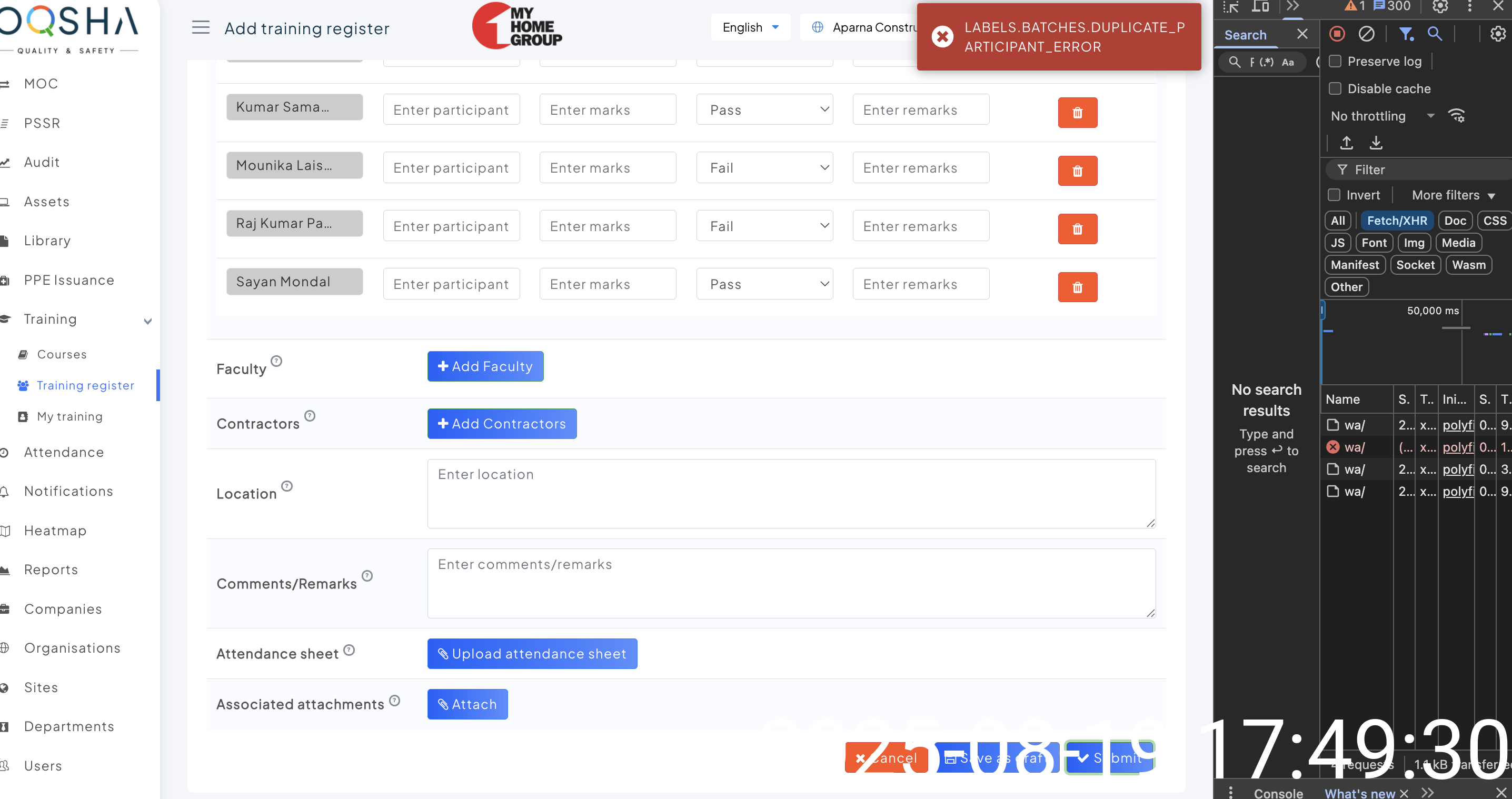The width and height of the screenshot is (1512, 799).
Task: Check the Invert filter checkbox
Action: click(x=1334, y=195)
